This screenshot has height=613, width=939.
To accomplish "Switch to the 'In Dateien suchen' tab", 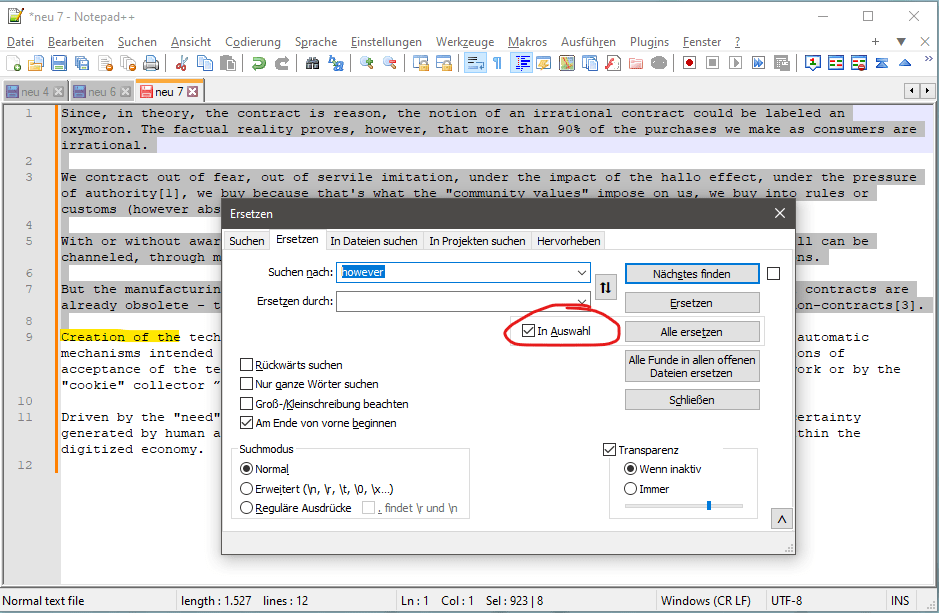I will 373,240.
